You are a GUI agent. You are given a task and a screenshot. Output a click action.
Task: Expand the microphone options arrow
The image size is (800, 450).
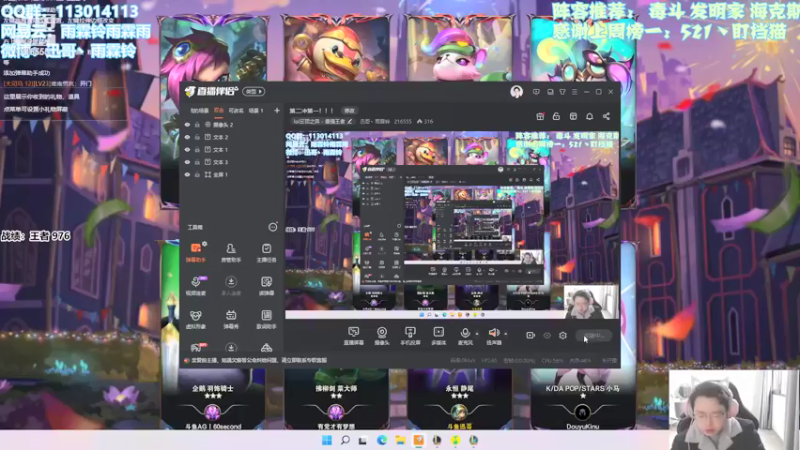477,334
